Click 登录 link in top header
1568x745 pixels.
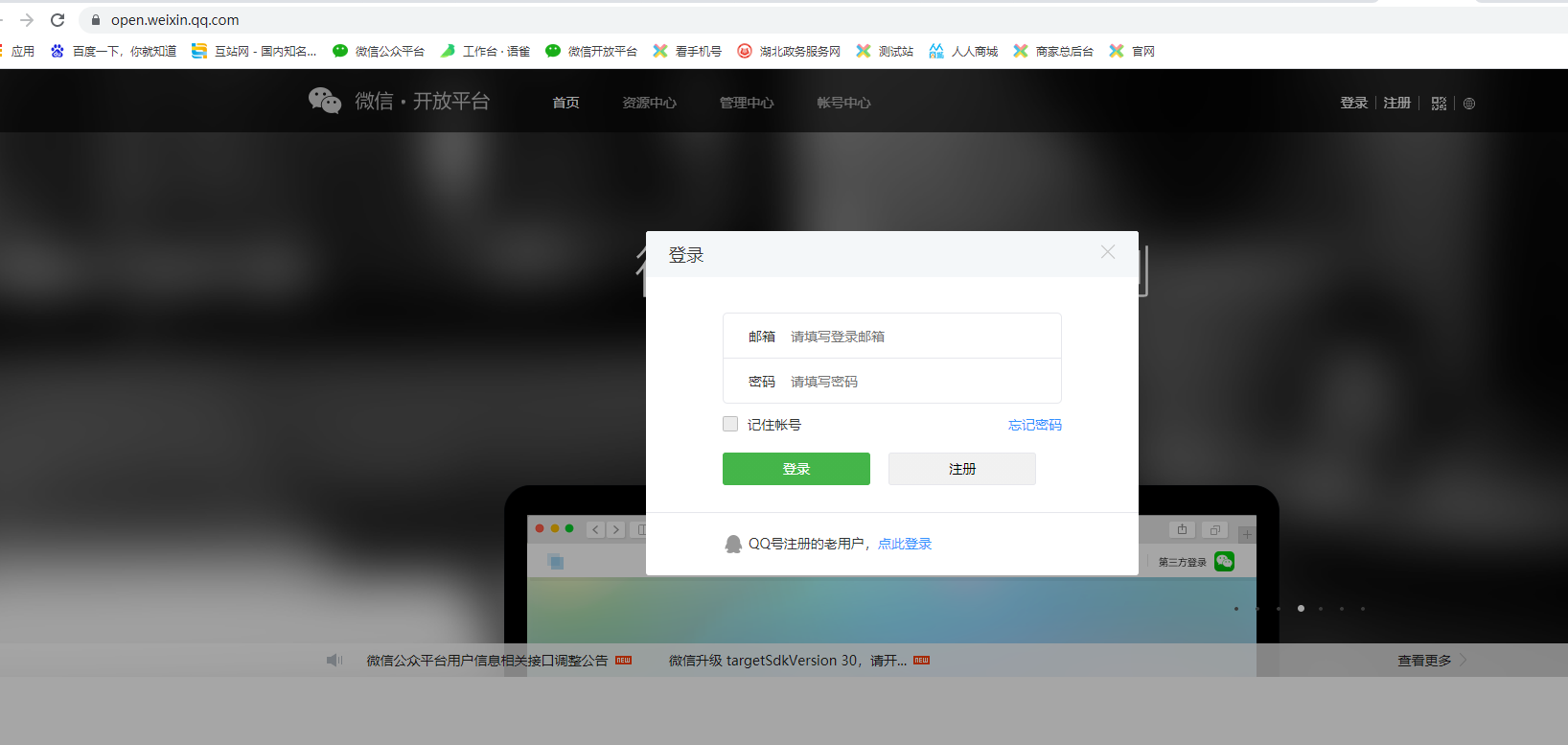coord(1353,103)
